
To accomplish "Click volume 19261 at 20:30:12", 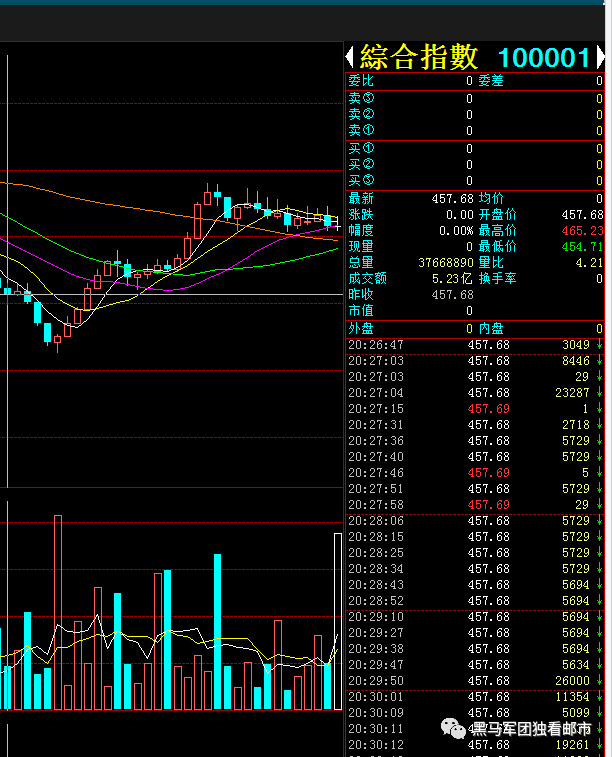I will coord(572,744).
